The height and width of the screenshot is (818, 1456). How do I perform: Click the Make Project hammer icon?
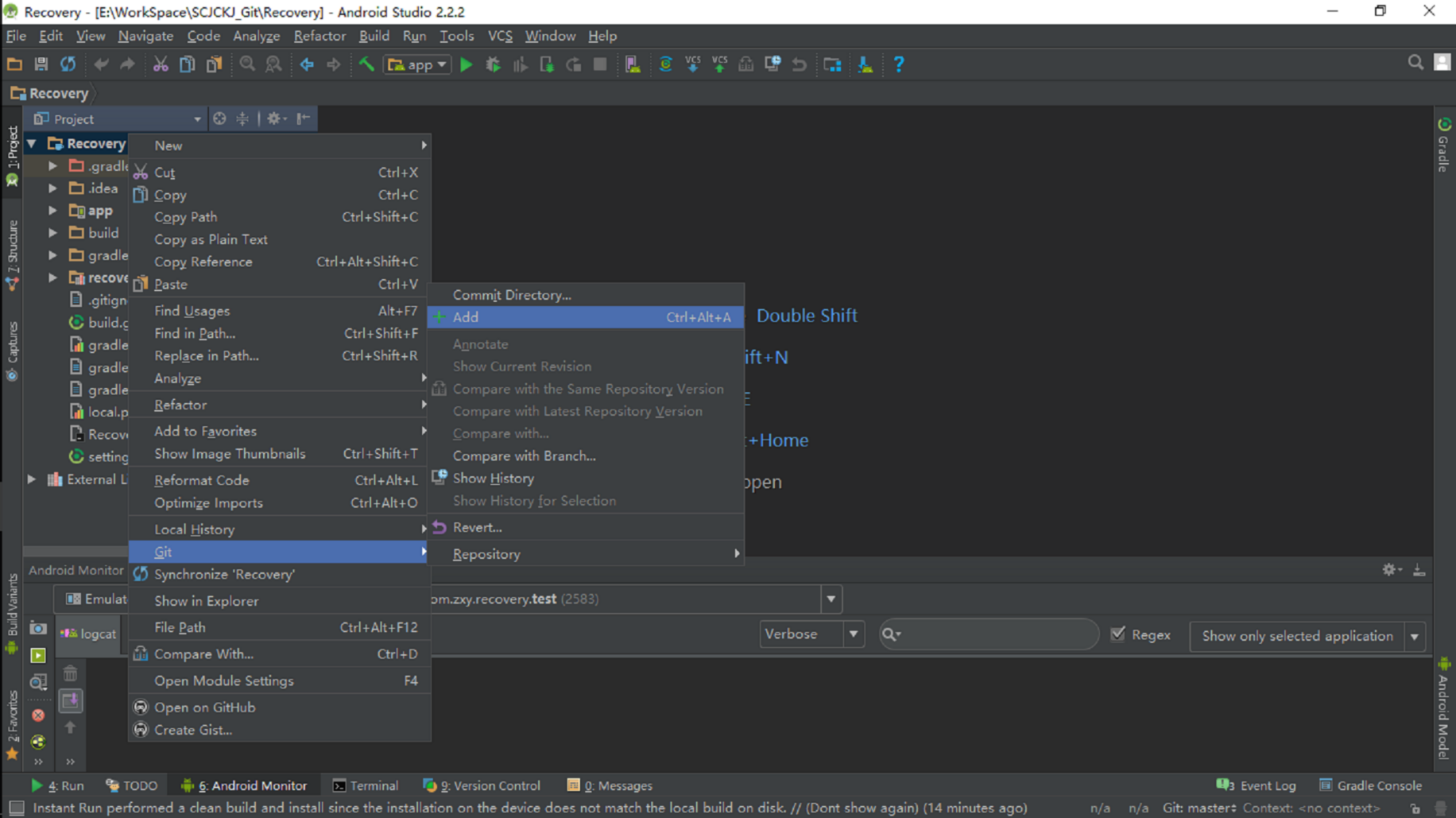pyautogui.click(x=366, y=64)
